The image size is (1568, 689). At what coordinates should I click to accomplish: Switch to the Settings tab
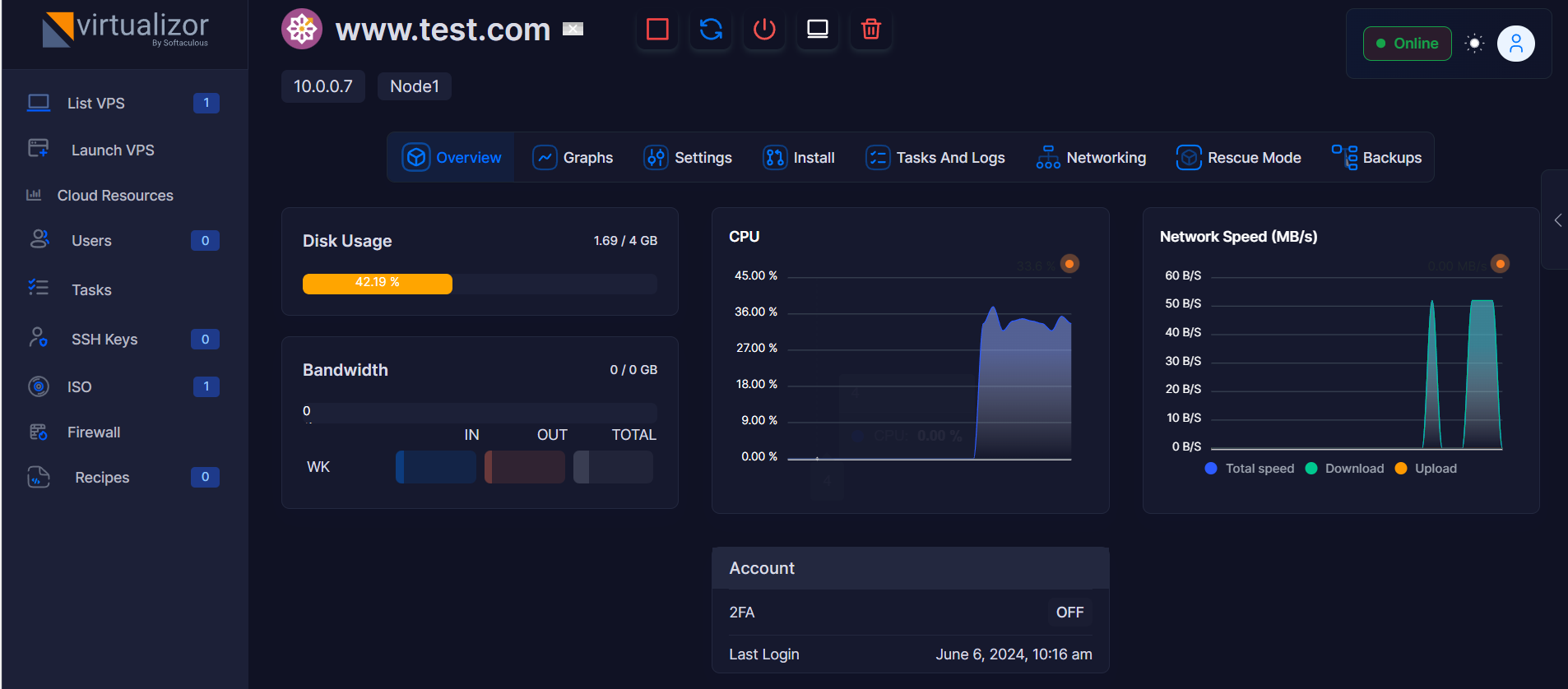point(688,157)
